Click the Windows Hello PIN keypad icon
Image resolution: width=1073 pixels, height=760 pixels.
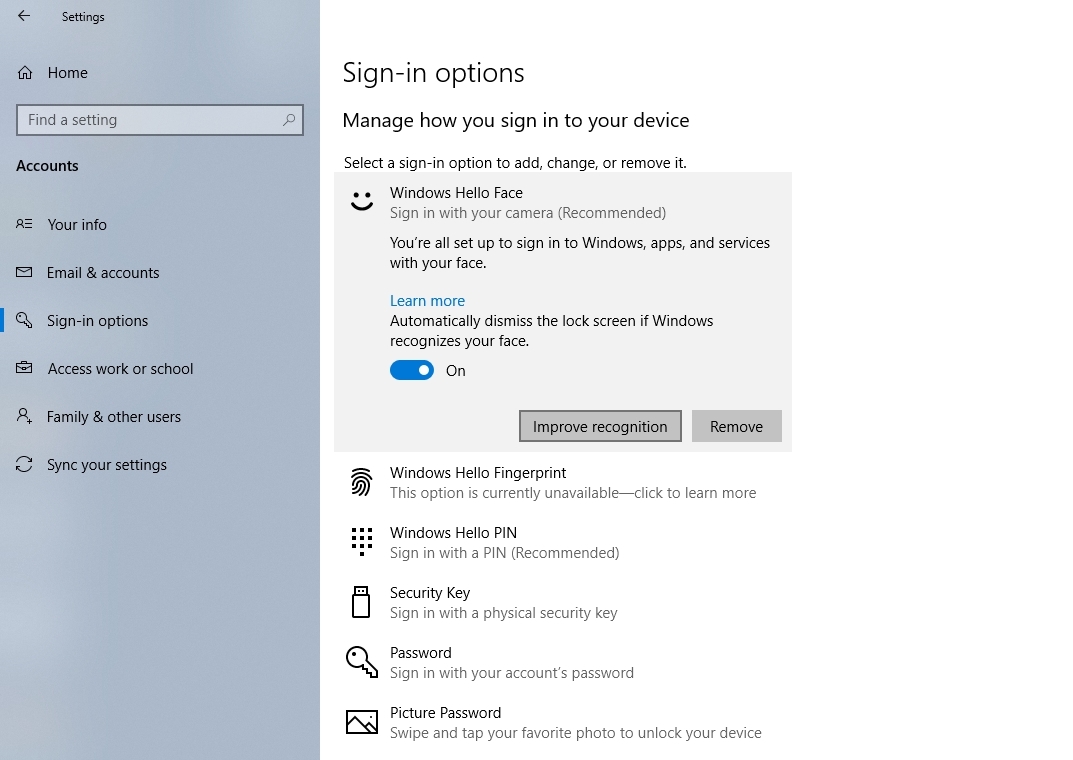click(361, 541)
